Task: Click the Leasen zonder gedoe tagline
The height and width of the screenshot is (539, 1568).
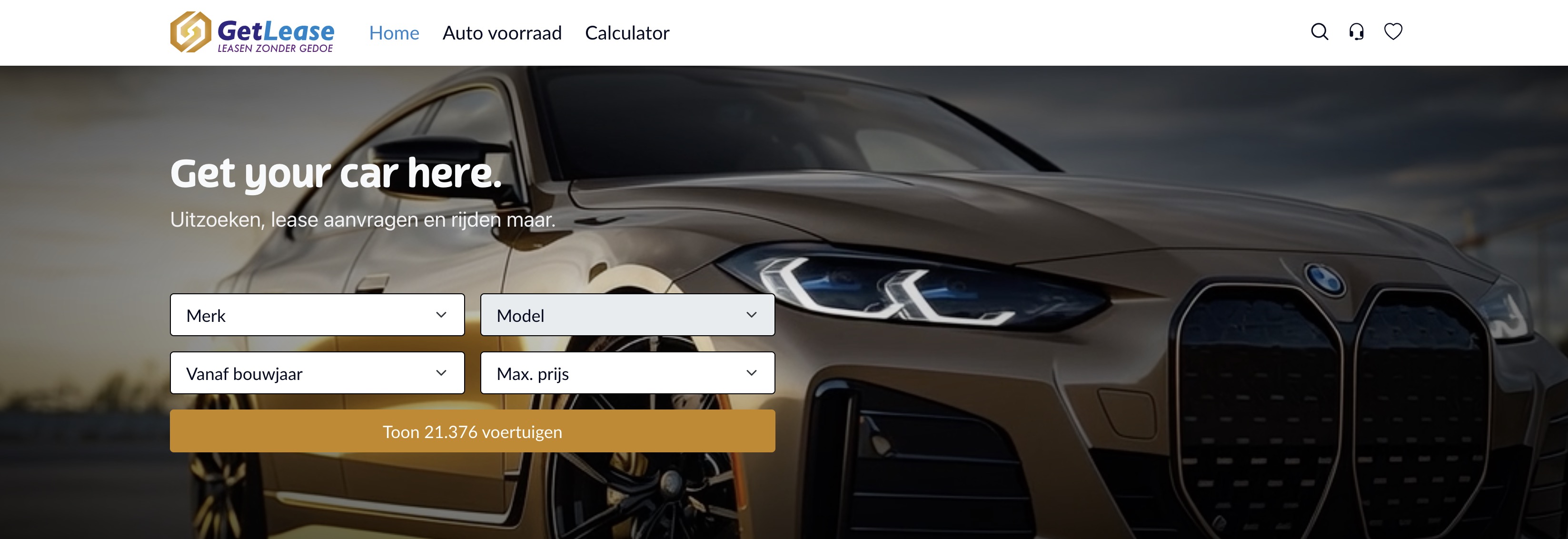Action: point(275,48)
